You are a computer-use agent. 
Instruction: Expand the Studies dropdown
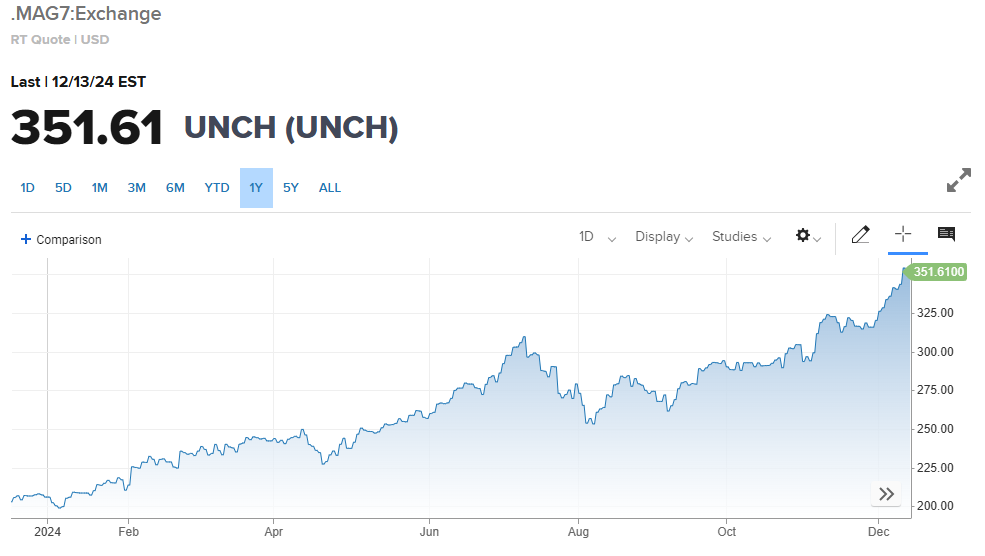(741, 237)
